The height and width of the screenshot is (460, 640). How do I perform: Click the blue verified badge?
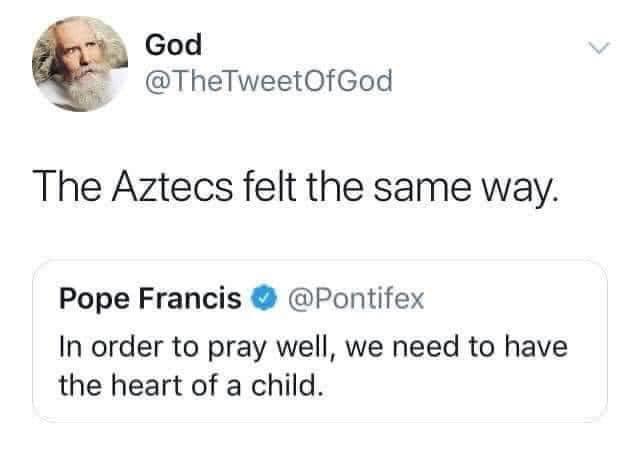(x=265, y=298)
